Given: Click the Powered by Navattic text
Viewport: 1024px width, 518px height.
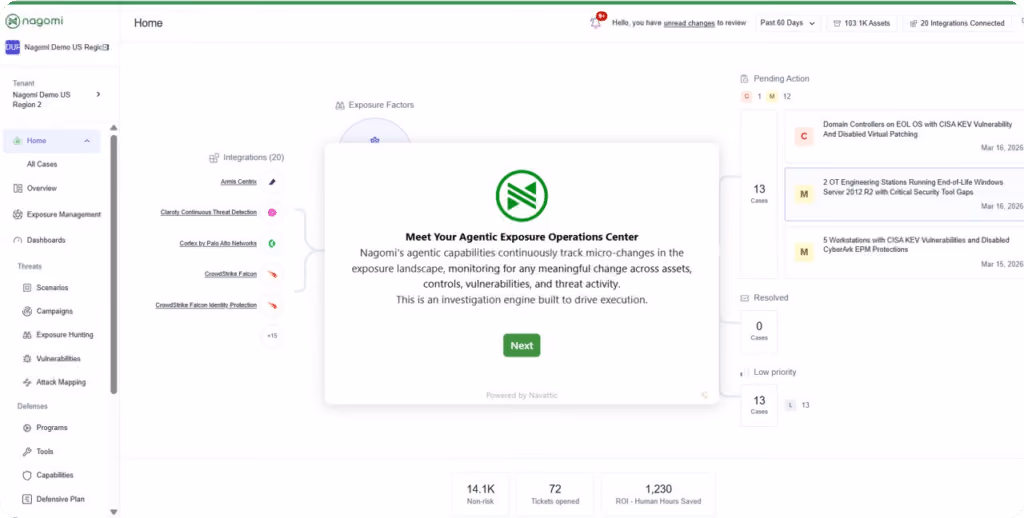Looking at the screenshot, I should pyautogui.click(x=522, y=395).
